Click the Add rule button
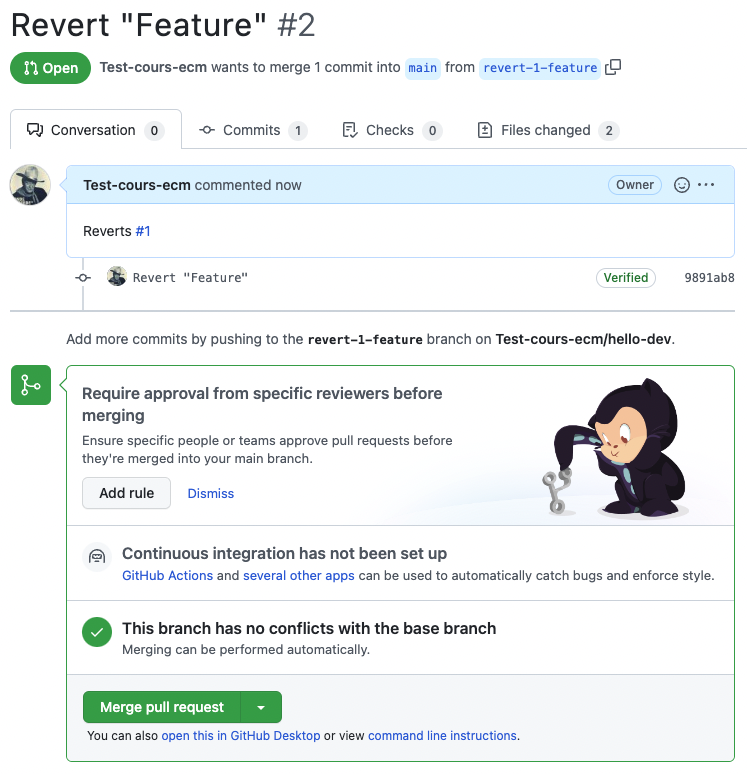 coord(126,493)
